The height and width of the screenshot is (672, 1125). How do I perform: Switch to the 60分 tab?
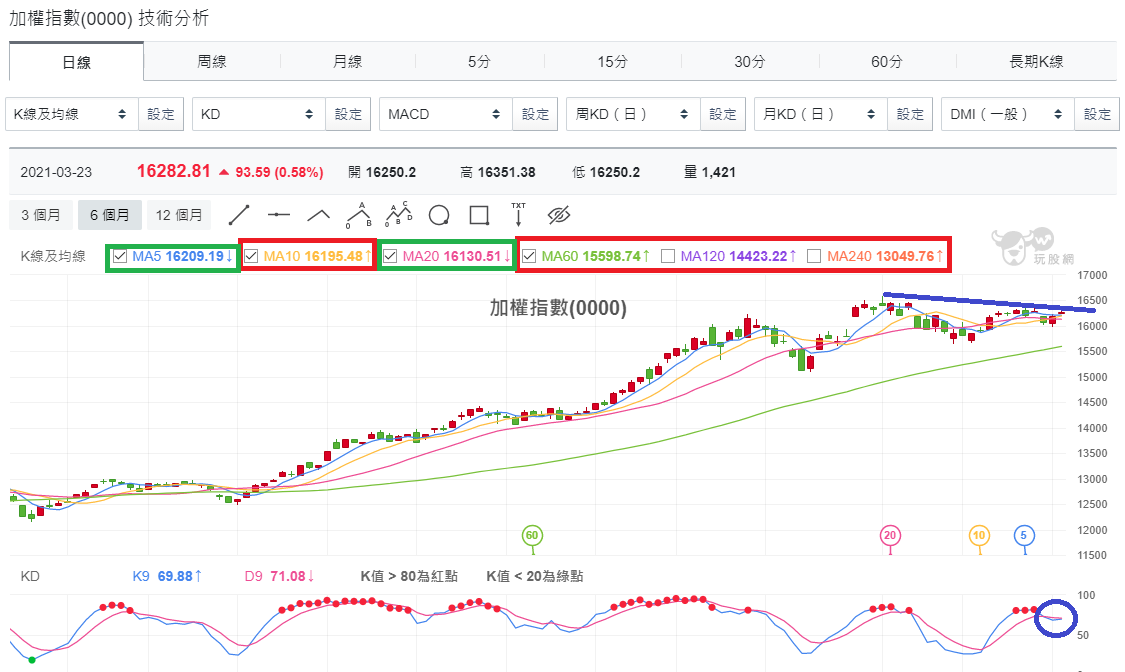point(887,62)
